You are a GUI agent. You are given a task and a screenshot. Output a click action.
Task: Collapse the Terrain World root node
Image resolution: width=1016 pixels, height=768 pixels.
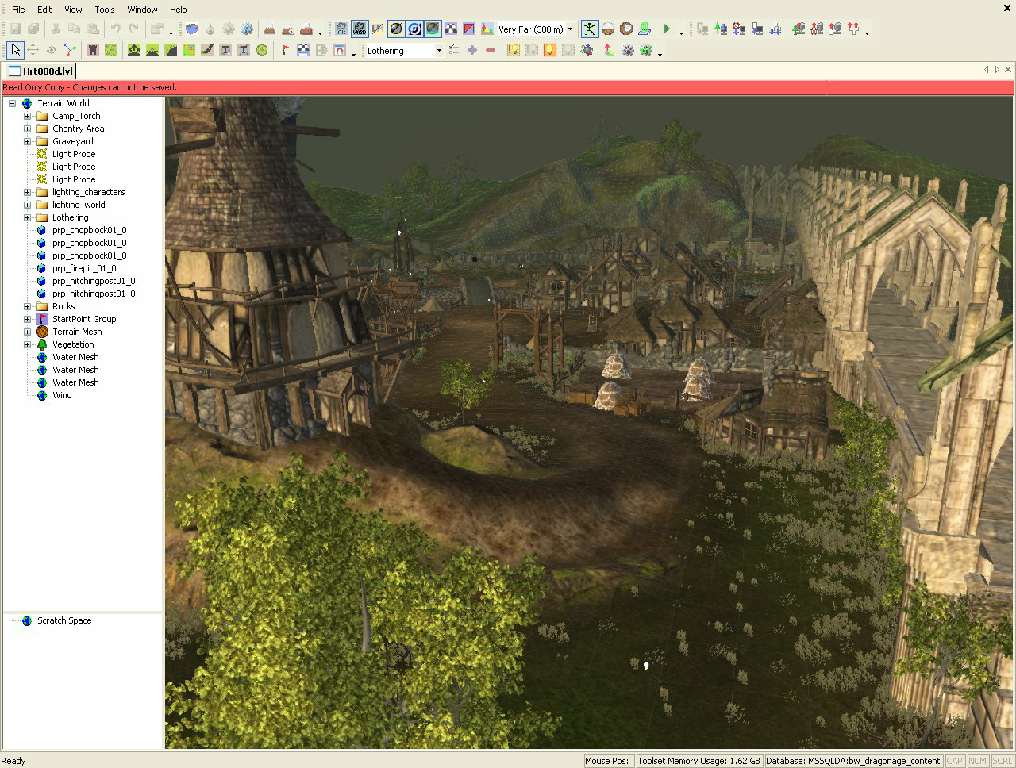[x=12, y=103]
